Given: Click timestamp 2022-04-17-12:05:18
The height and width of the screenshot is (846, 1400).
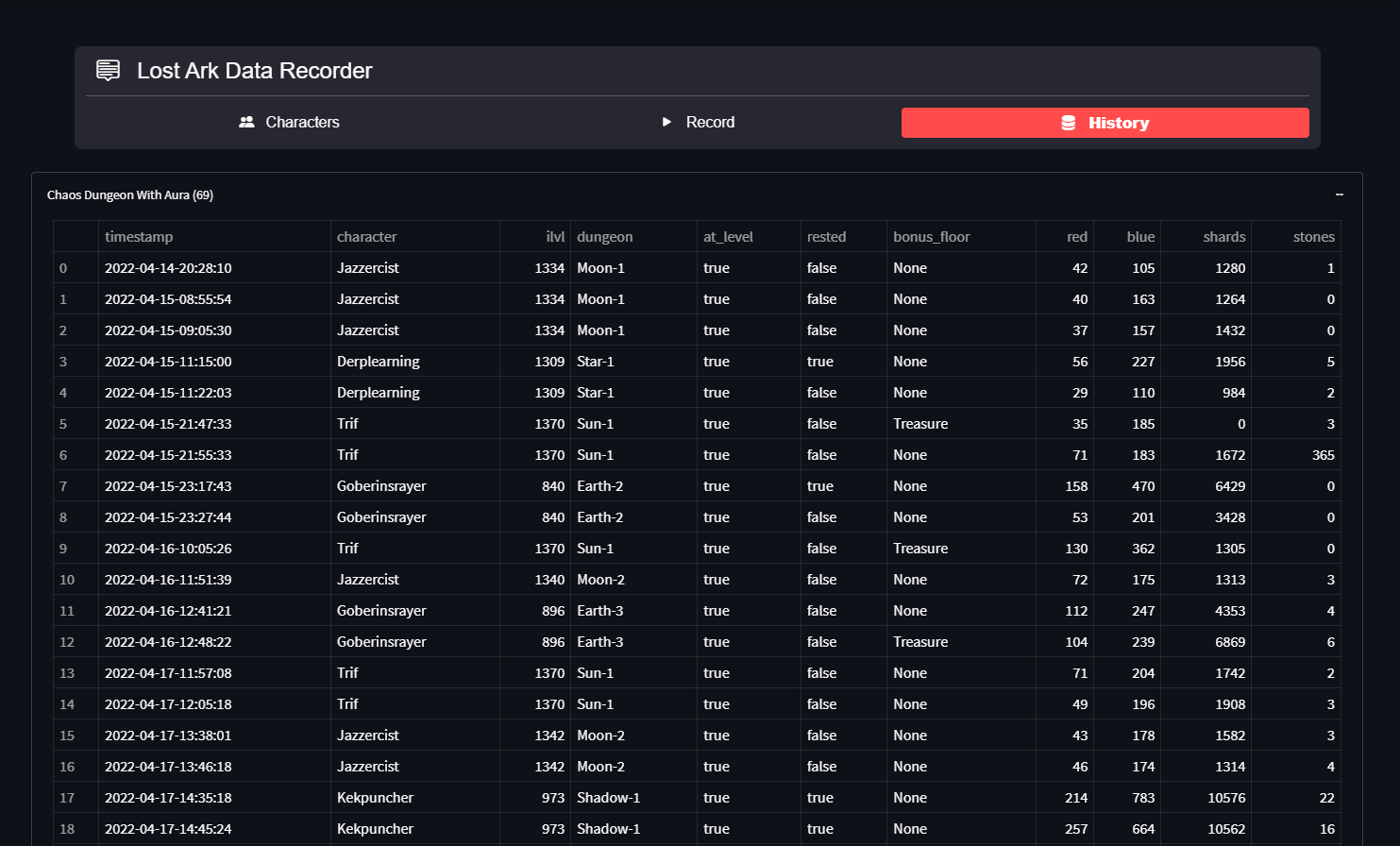Looking at the screenshot, I should coord(214,704).
